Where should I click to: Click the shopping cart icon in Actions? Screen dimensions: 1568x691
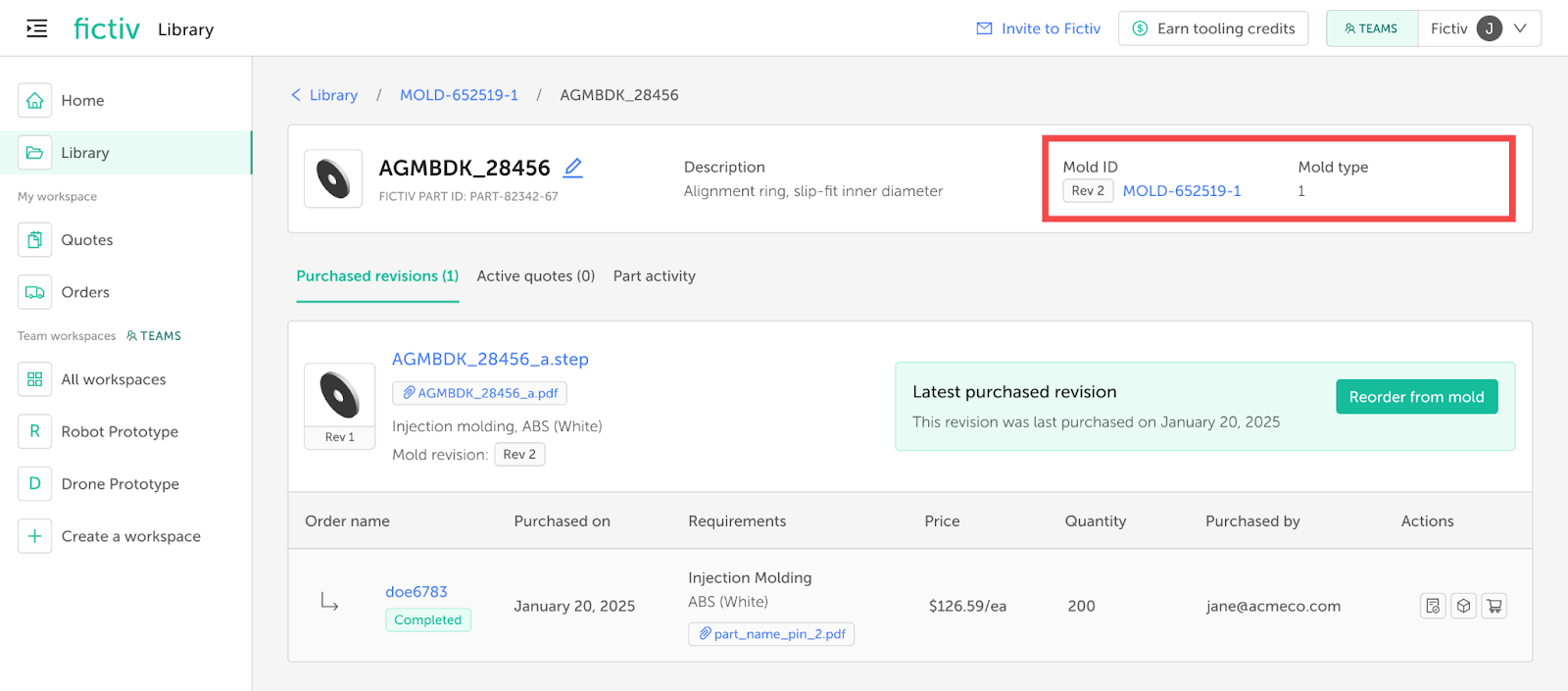(x=1494, y=606)
